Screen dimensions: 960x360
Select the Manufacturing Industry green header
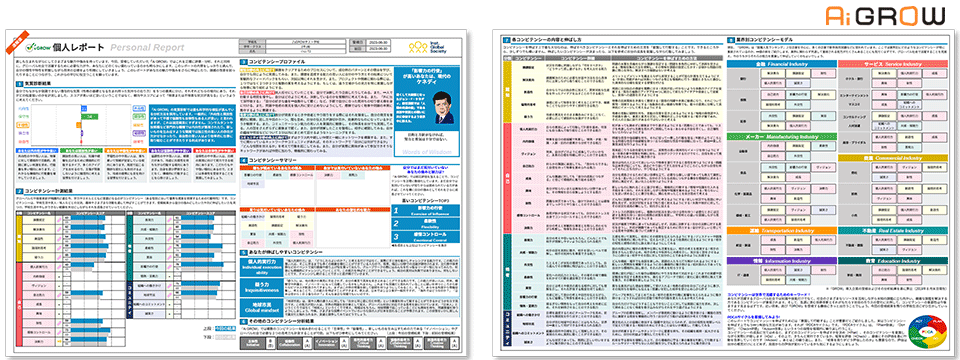click(781, 136)
